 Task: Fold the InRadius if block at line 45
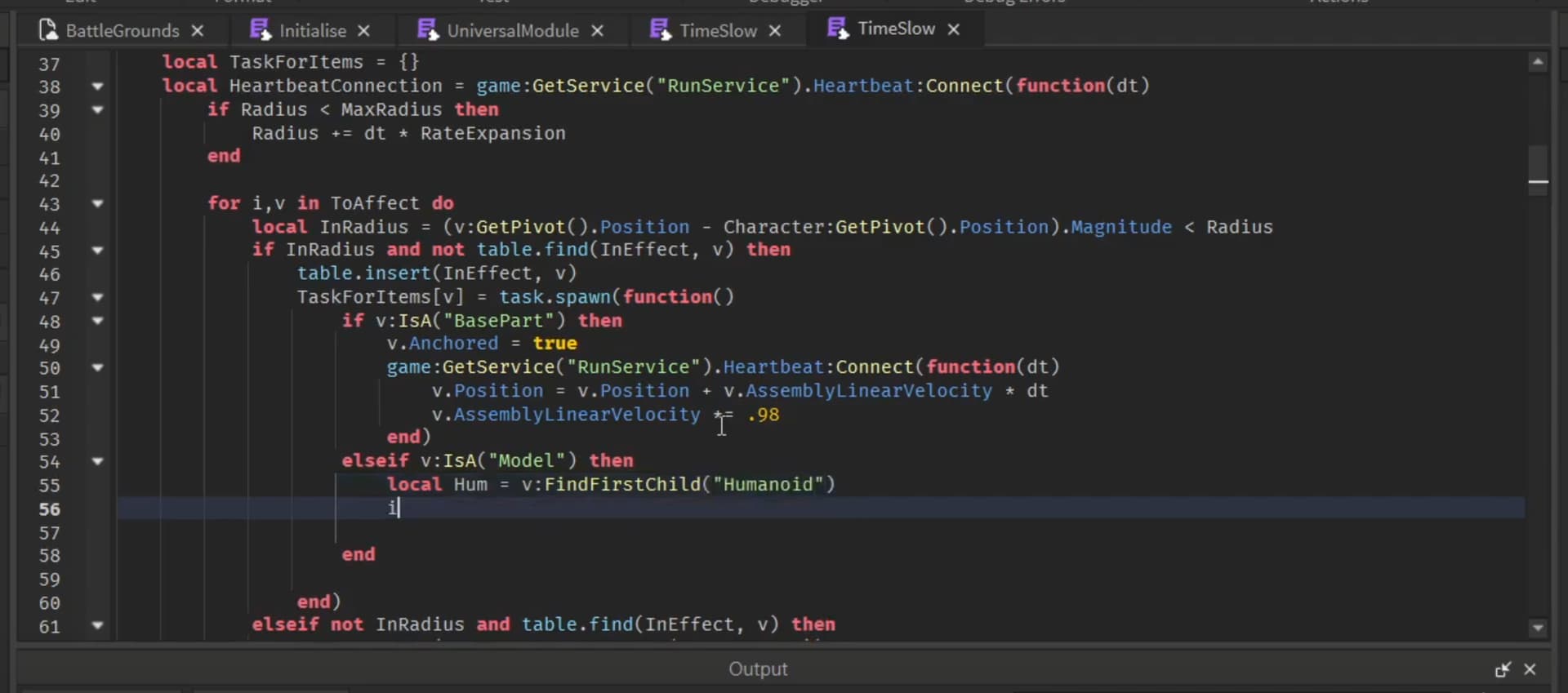(98, 250)
